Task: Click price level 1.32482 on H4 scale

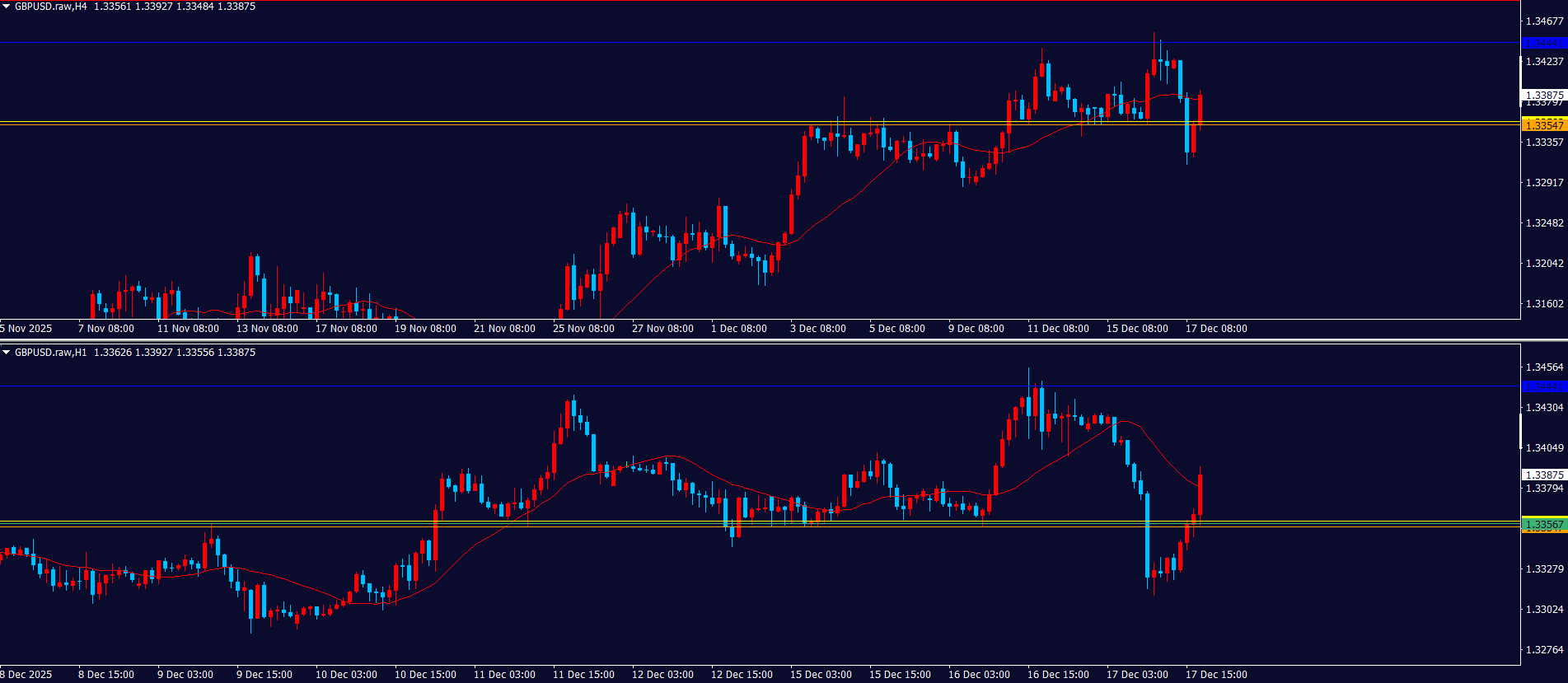Action: tap(1543, 223)
